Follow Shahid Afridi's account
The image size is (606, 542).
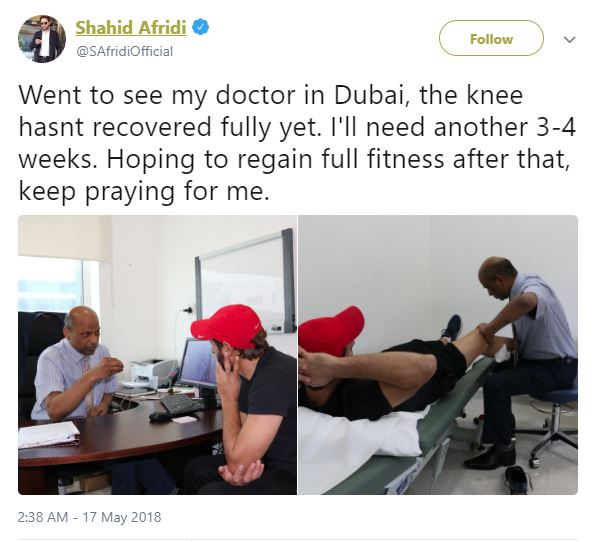pos(491,38)
